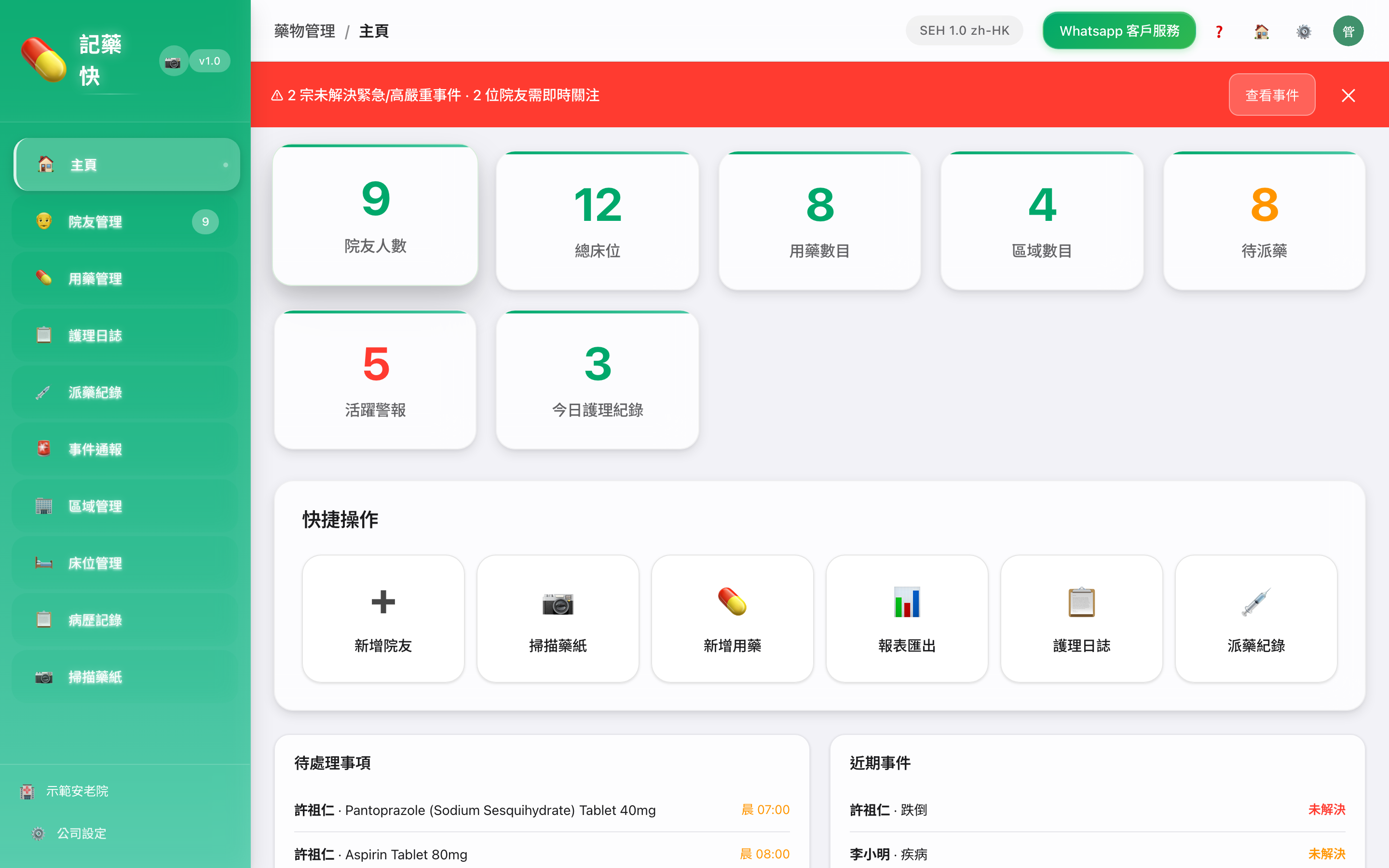Open the 院友人數 stat card
The image size is (1389, 868).
[x=375, y=215]
